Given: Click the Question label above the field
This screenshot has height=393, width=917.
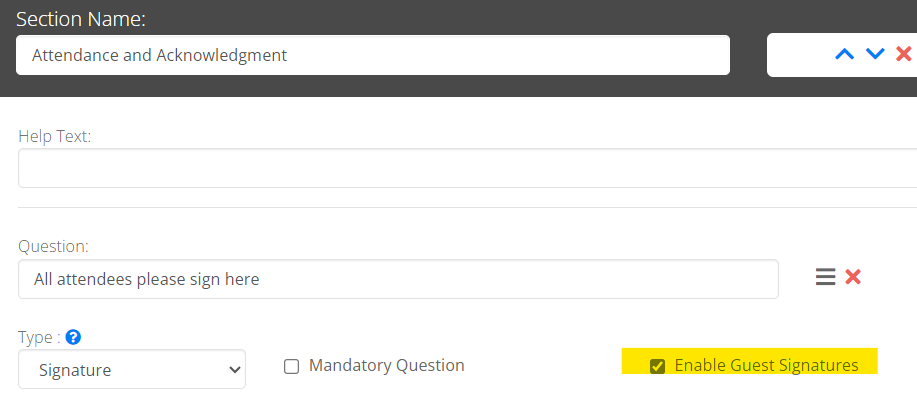Looking at the screenshot, I should (x=53, y=247).
